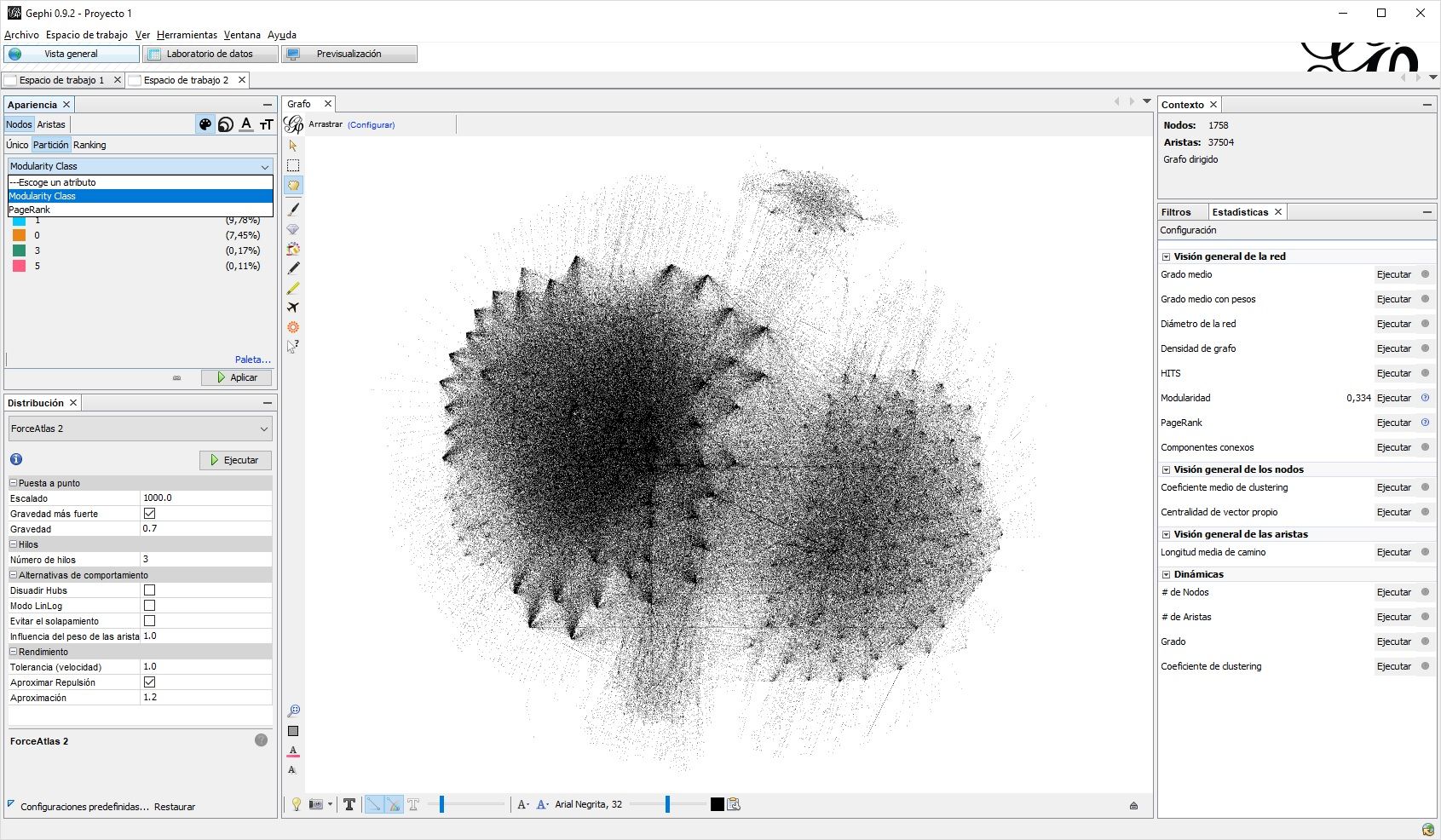The width and height of the screenshot is (1441, 840).
Task: Collapse the Dinámicas statistics section
Action: pyautogui.click(x=1166, y=574)
